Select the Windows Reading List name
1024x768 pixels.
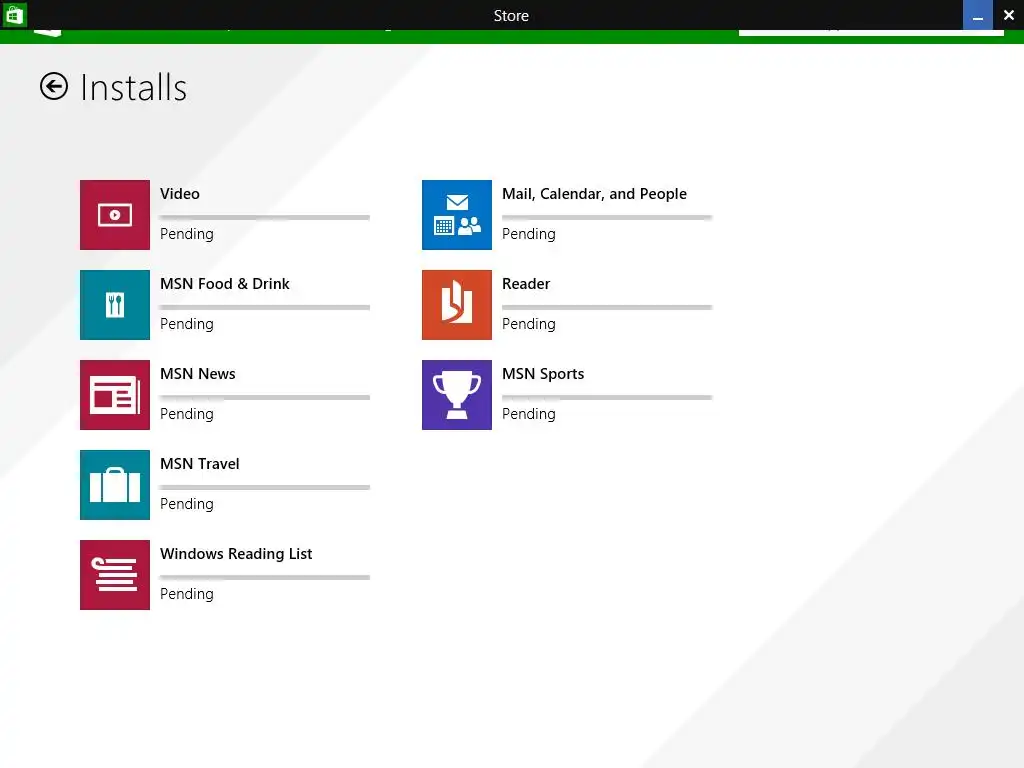(x=236, y=554)
